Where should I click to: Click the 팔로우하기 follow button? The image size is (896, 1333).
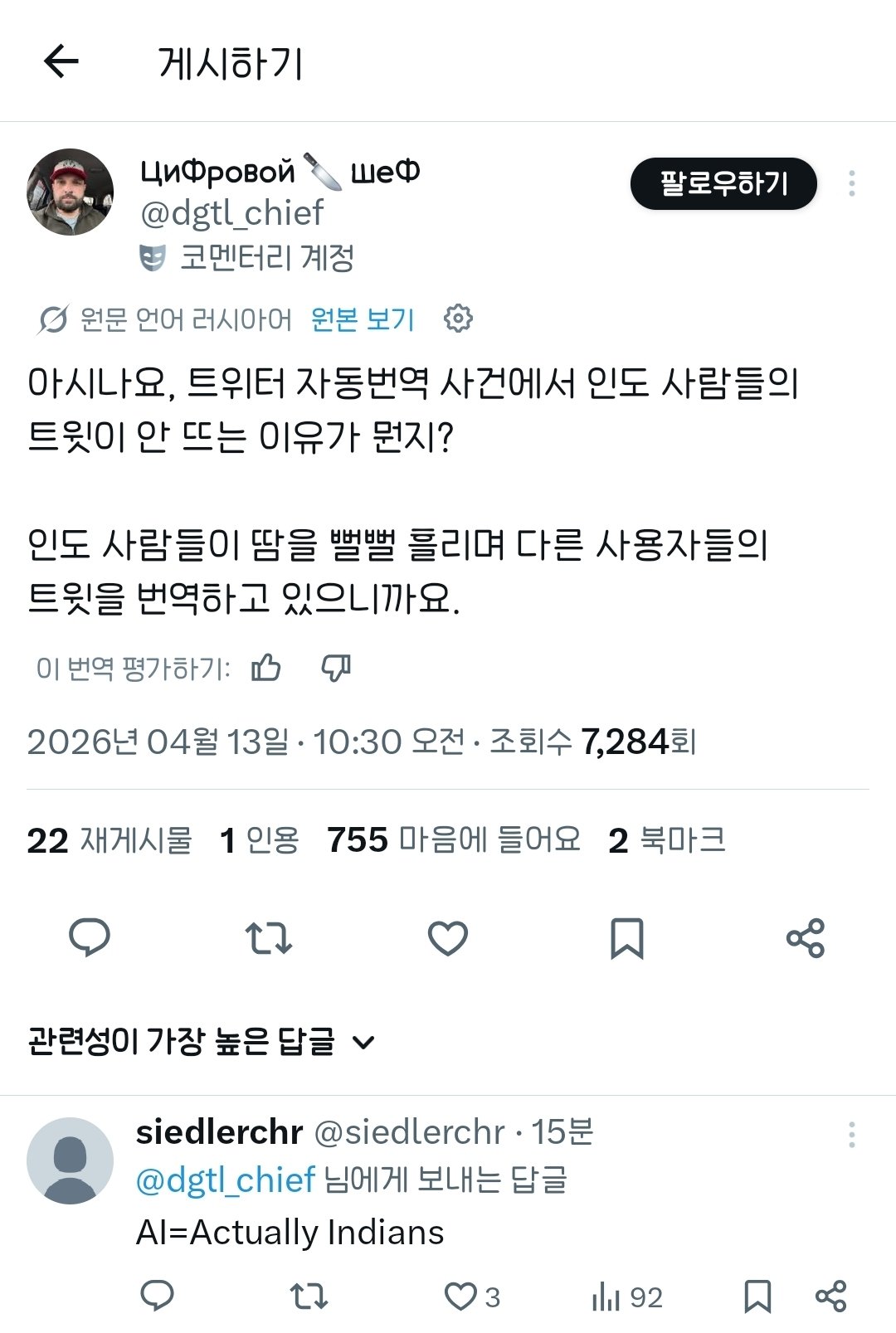(723, 183)
